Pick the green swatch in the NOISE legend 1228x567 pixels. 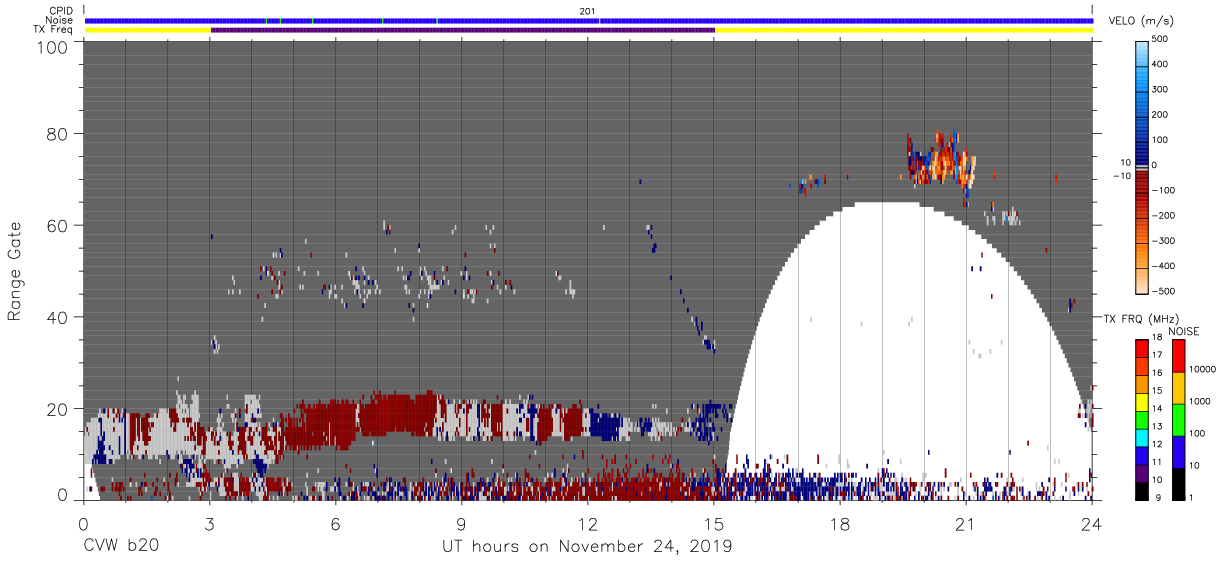tap(1179, 419)
